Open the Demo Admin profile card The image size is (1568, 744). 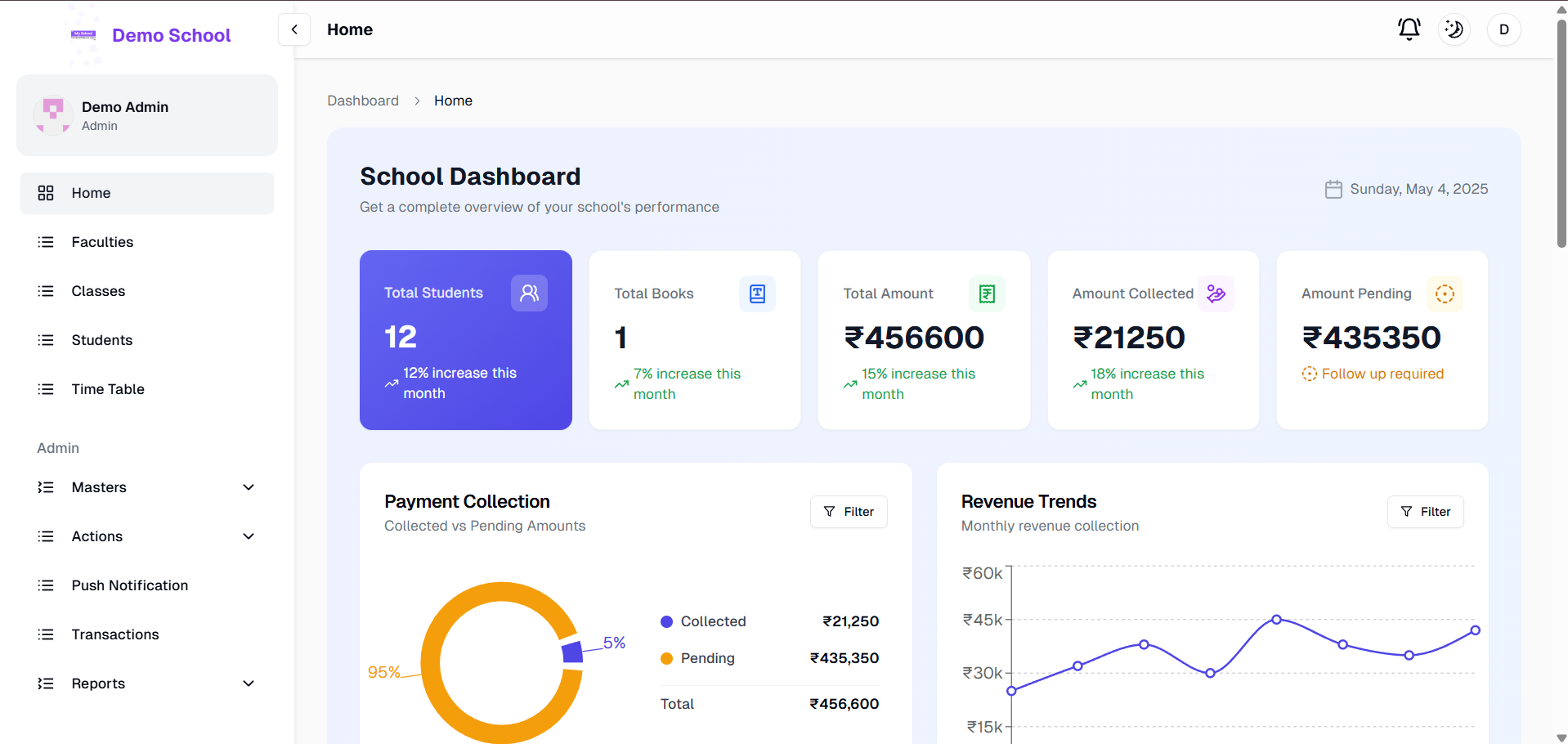coord(147,115)
